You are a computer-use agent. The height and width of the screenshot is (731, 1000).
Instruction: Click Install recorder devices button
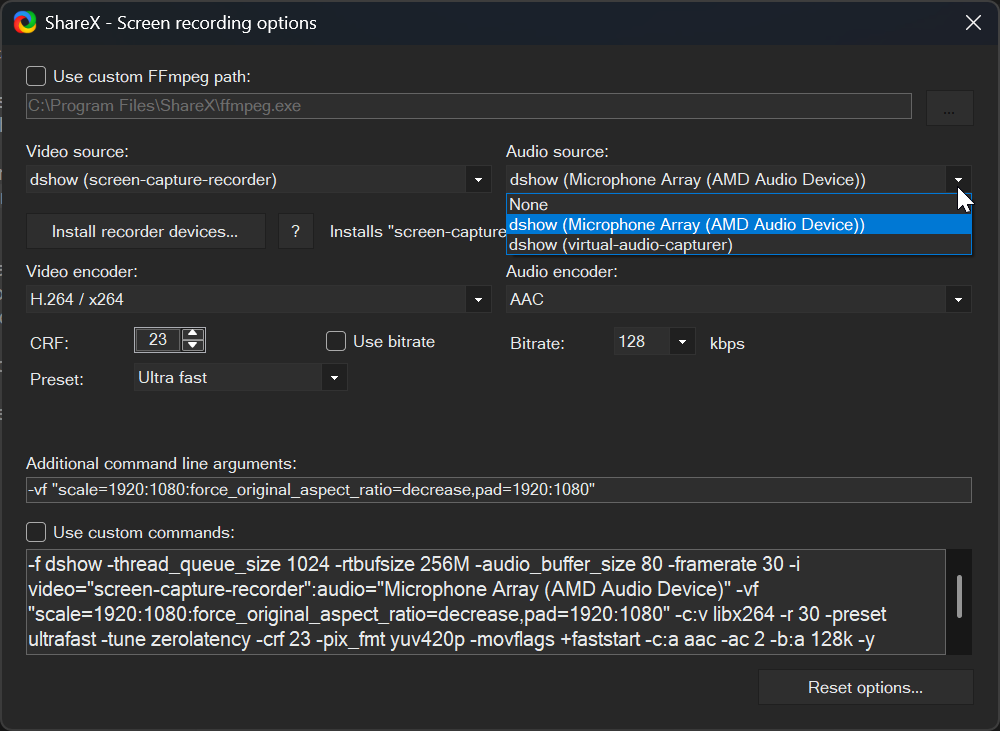click(145, 231)
